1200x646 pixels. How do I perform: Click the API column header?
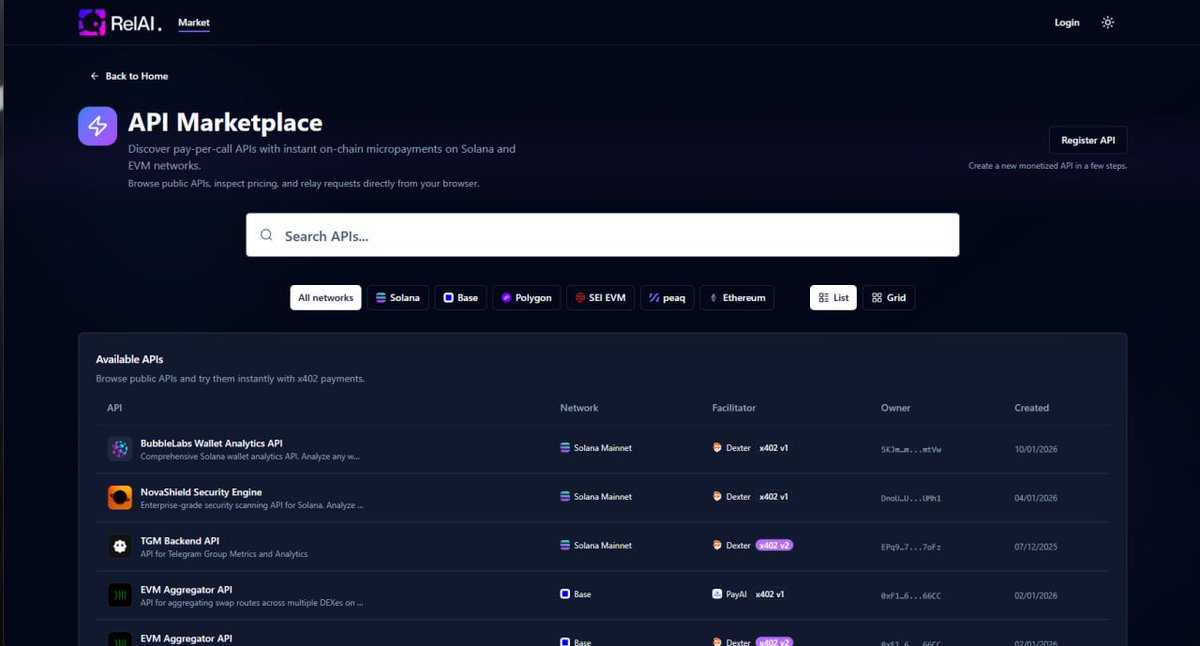(115, 408)
